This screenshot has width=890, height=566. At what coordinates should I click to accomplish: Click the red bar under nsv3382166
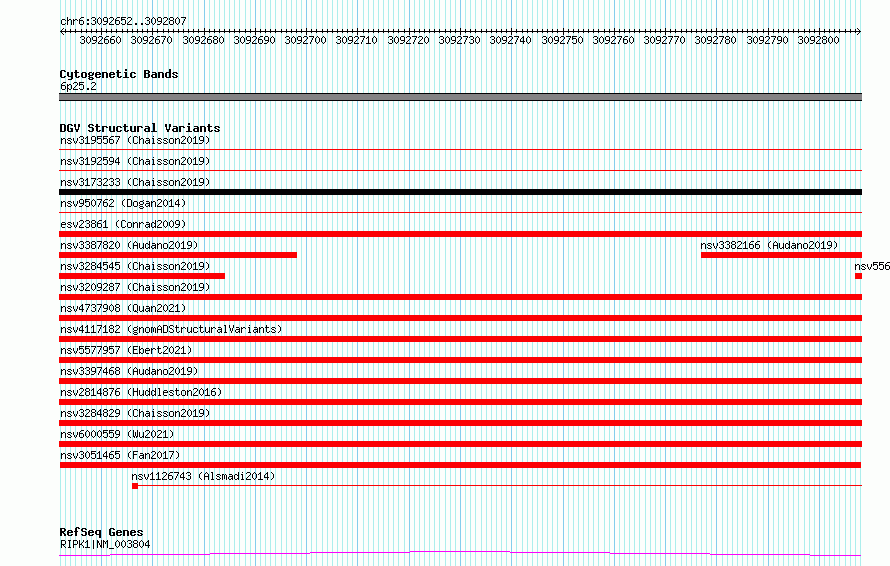782,255
